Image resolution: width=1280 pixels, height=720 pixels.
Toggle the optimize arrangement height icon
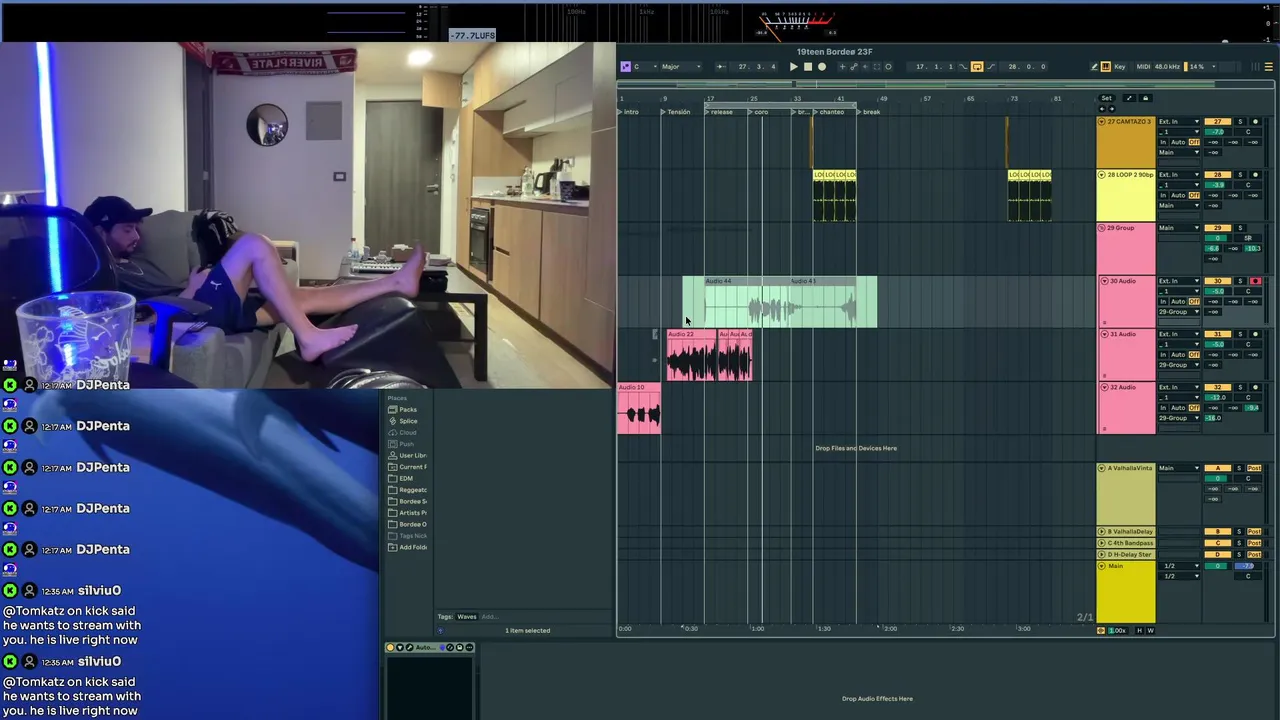click(x=1129, y=98)
